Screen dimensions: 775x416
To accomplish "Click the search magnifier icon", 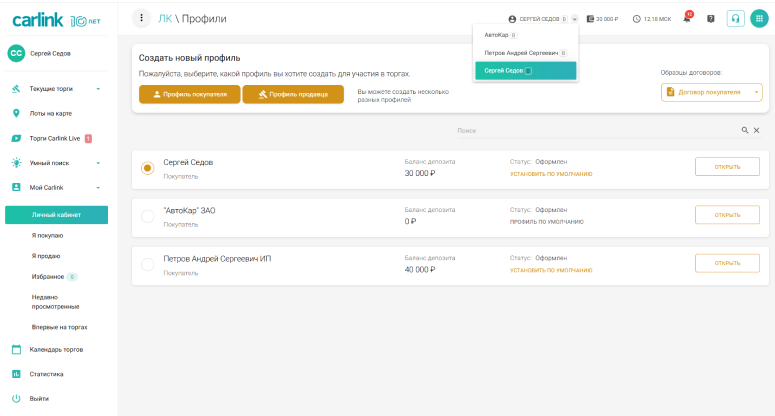I will (x=744, y=131).
